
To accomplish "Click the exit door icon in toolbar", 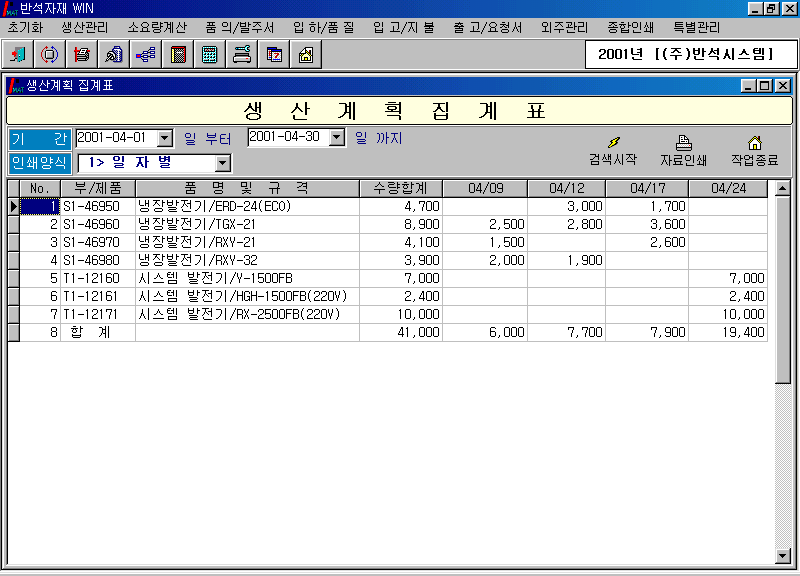I will [18, 55].
